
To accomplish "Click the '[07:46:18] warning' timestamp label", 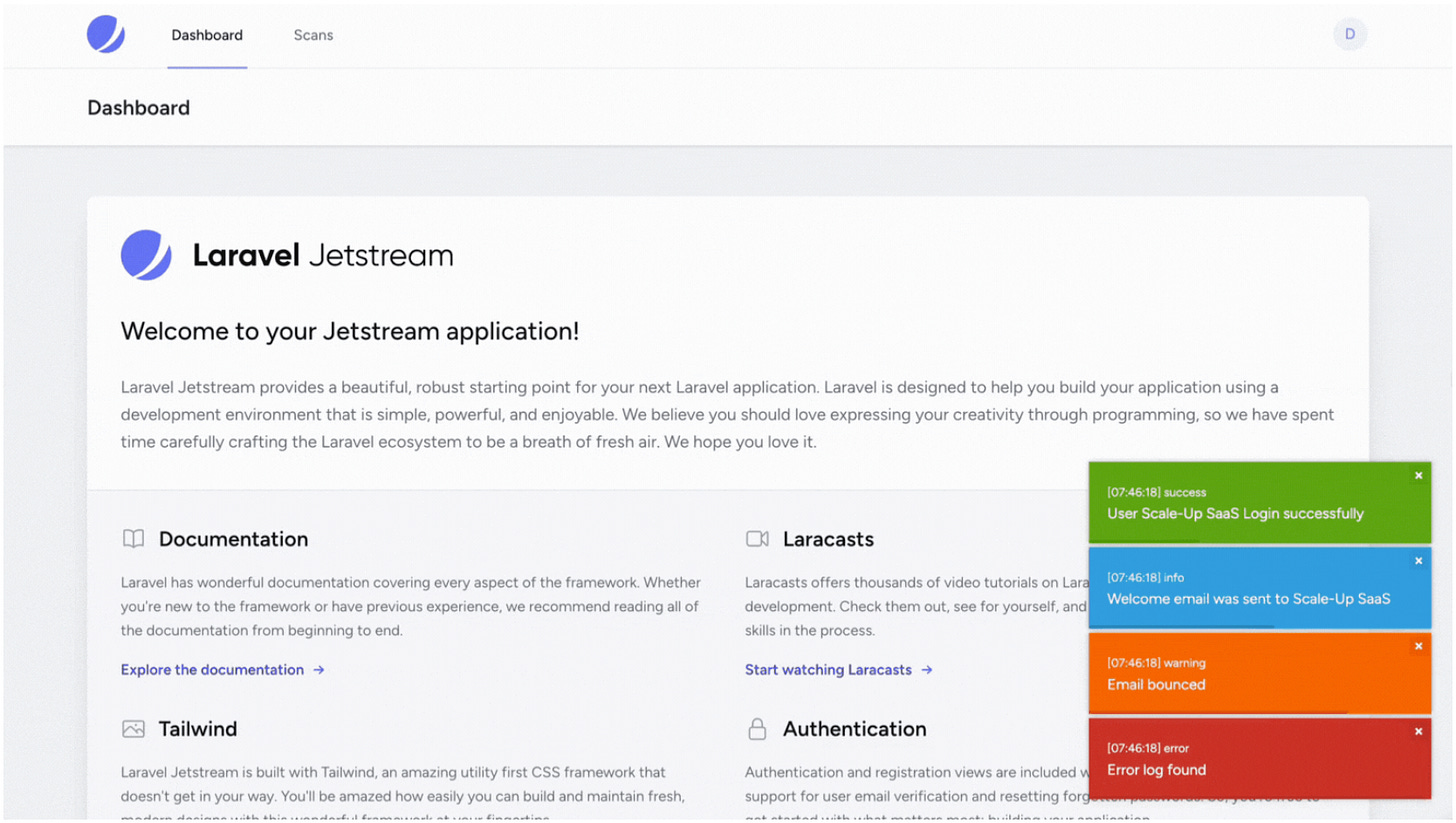I will pyautogui.click(x=1156, y=663).
